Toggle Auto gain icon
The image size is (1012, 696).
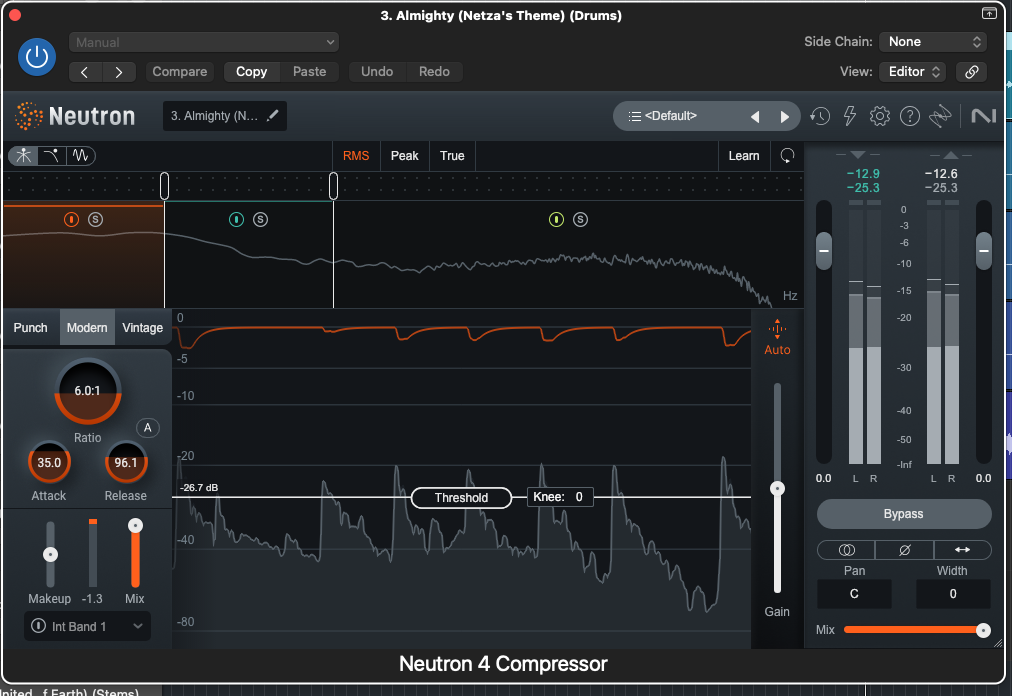tap(777, 338)
